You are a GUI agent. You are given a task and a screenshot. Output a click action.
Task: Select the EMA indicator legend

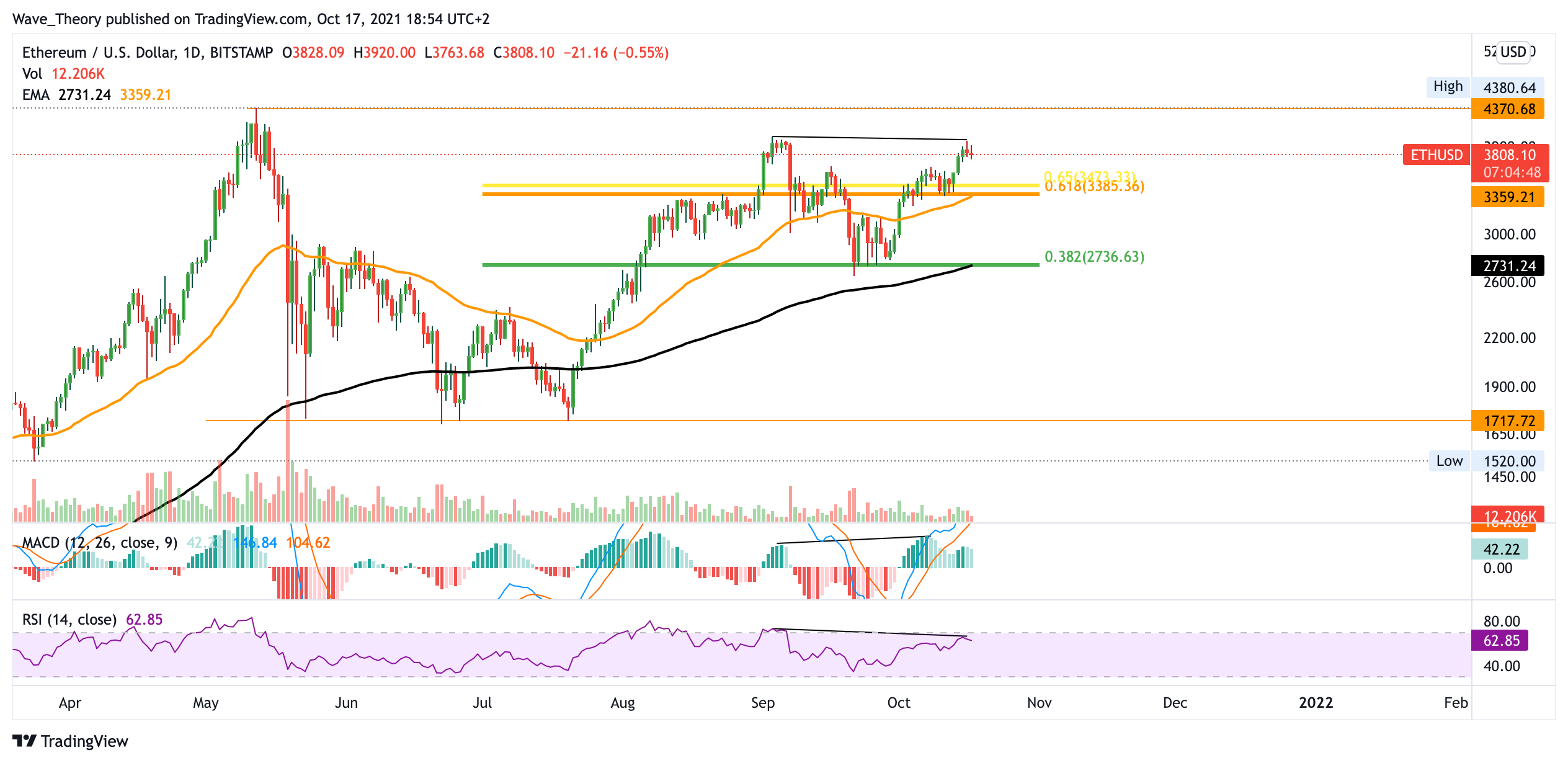(35, 95)
